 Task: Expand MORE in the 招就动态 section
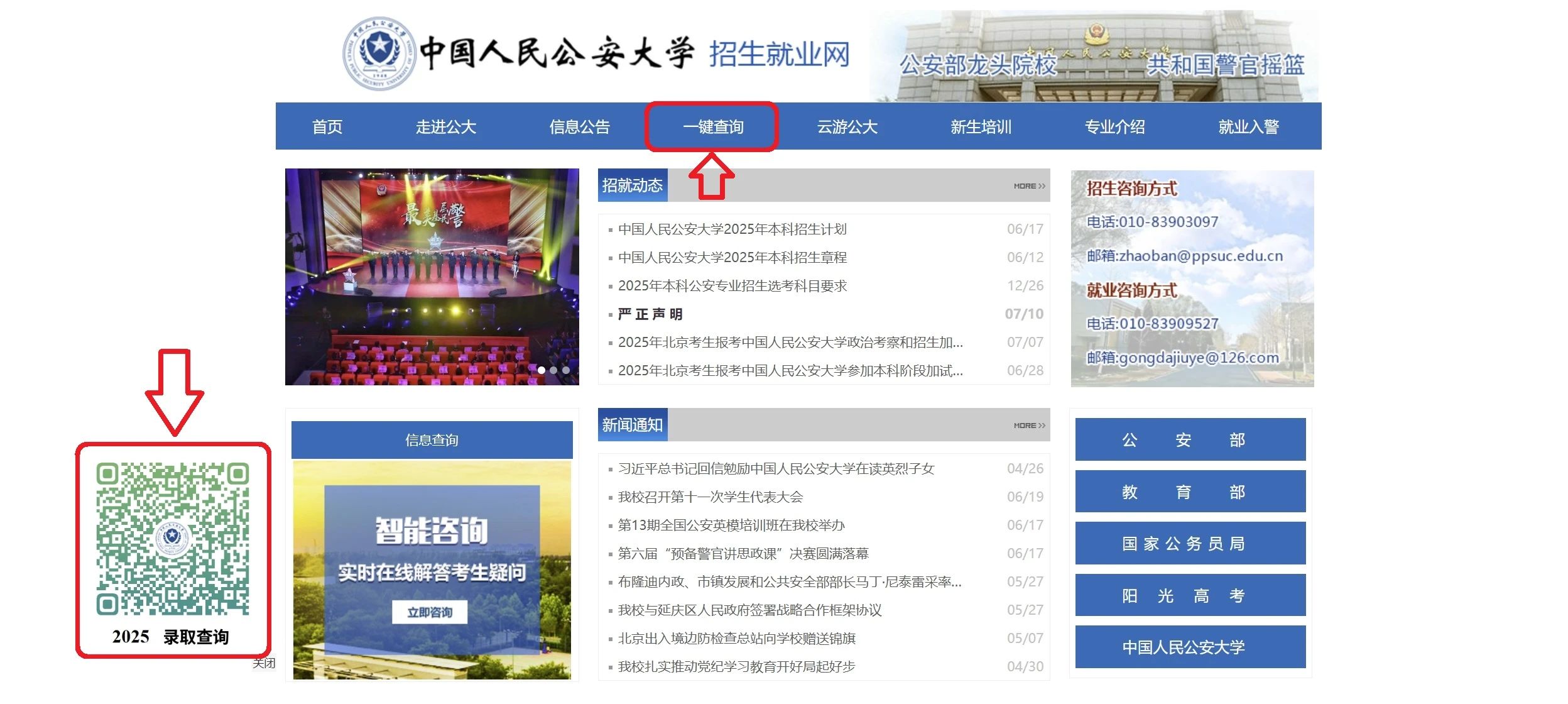[1029, 186]
